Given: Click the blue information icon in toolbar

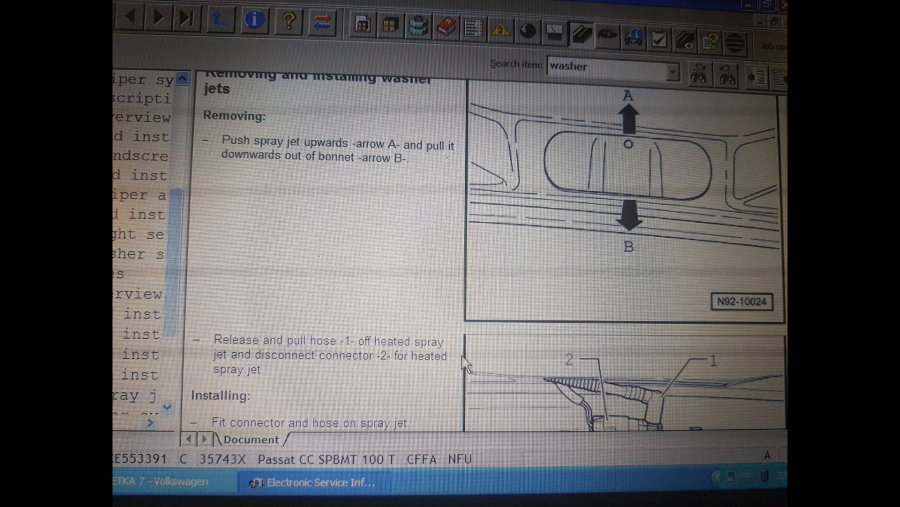Looking at the screenshot, I should [256, 19].
